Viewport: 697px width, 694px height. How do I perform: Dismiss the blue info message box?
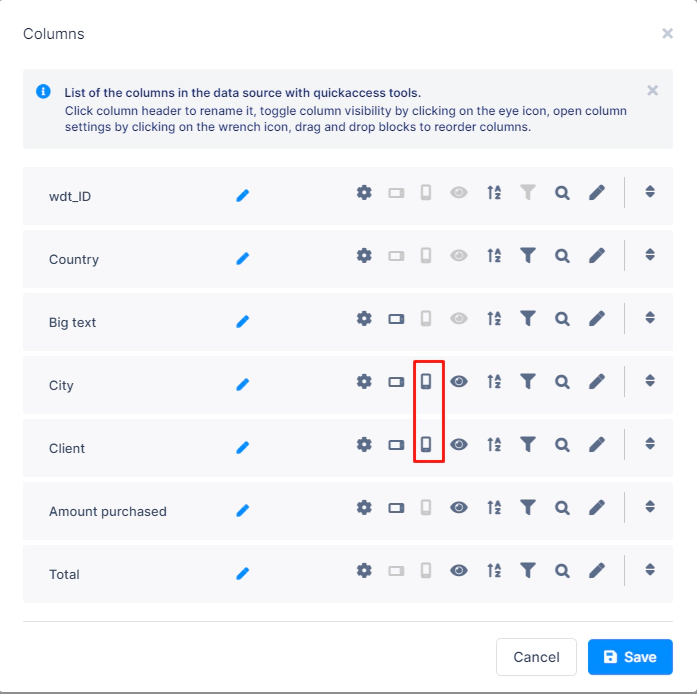coord(652,91)
